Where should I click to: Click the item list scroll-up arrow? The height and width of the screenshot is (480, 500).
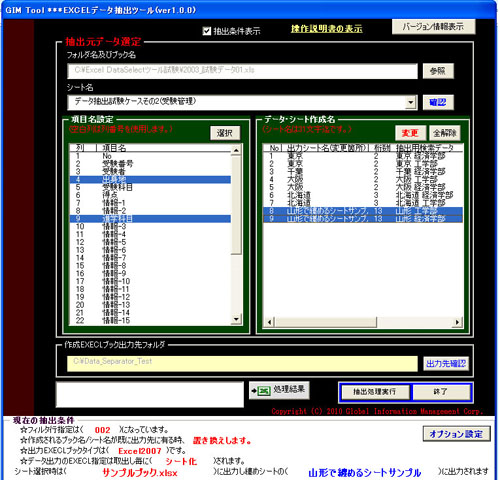[x=236, y=151]
